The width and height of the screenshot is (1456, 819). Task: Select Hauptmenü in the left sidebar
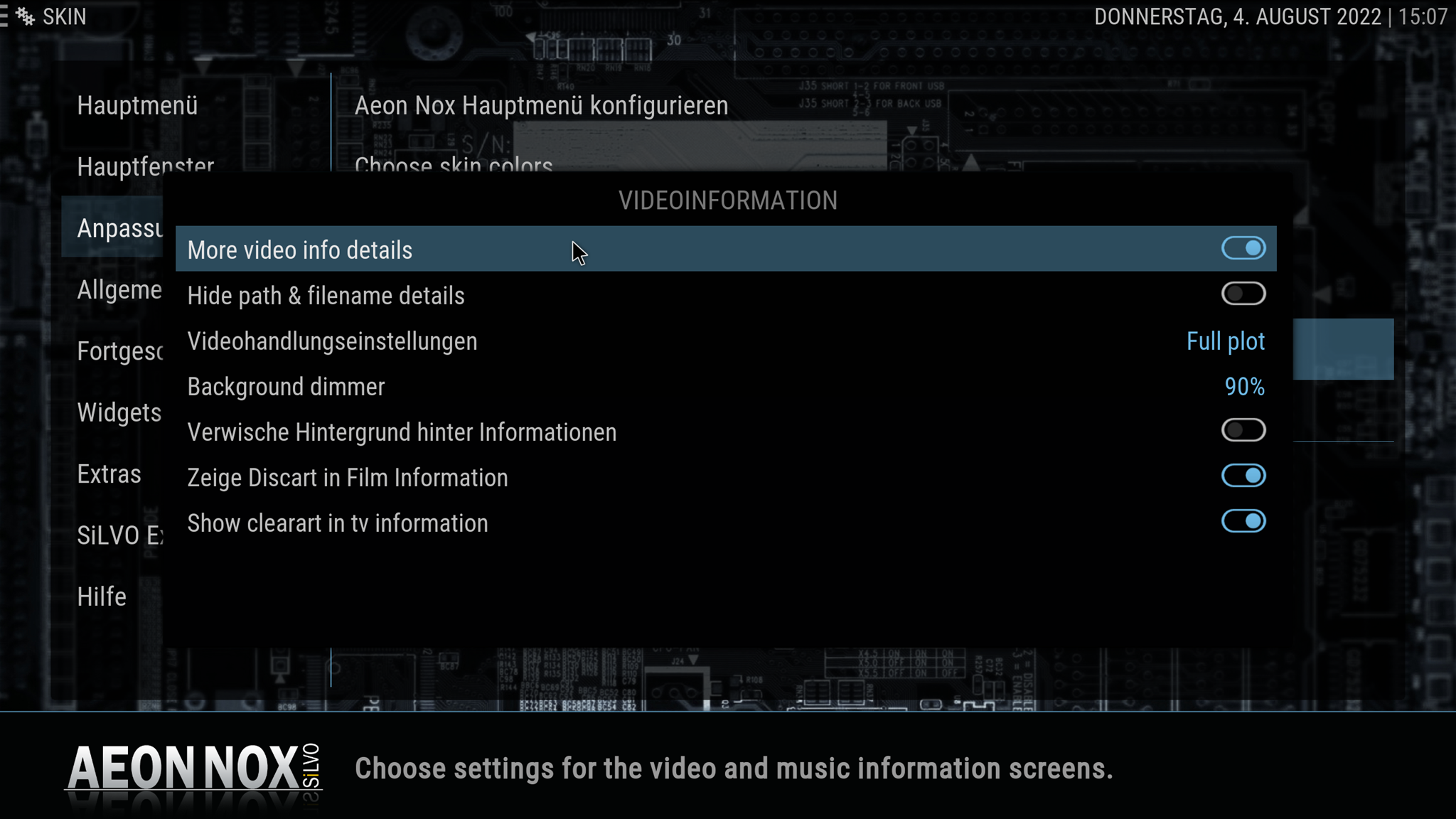click(137, 105)
